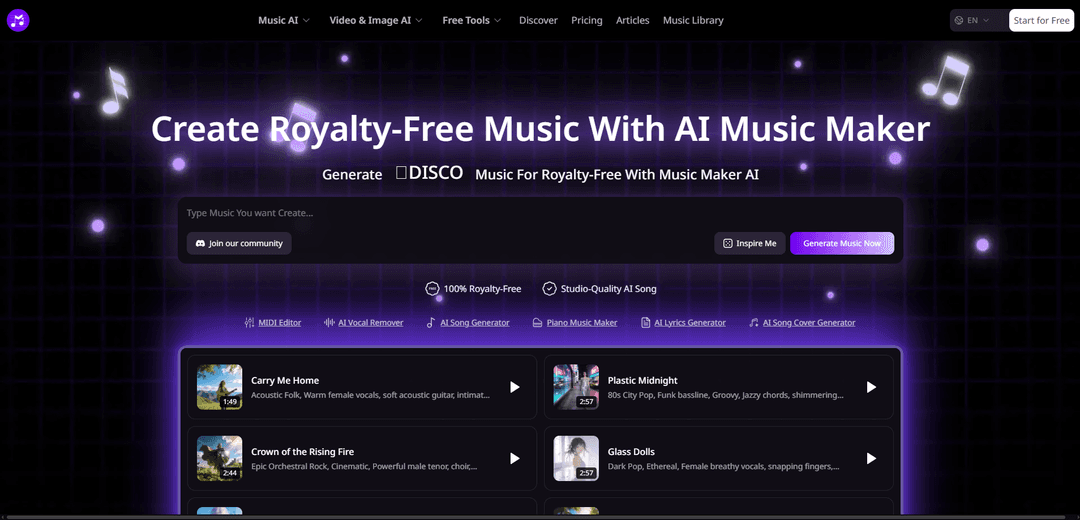
Task: Click the Inspire Me button
Action: (x=749, y=243)
